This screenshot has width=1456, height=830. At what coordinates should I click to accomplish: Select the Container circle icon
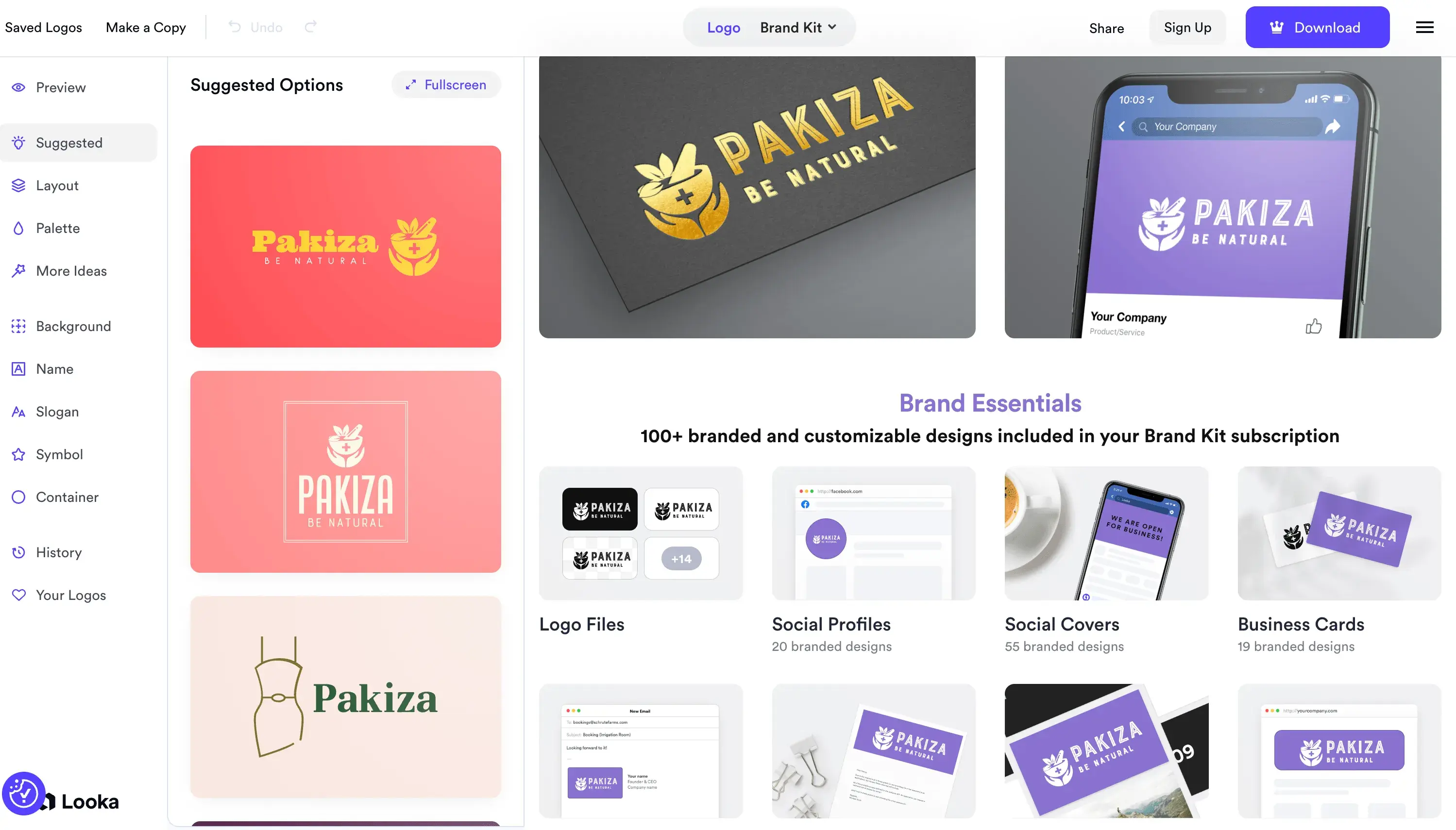point(18,497)
